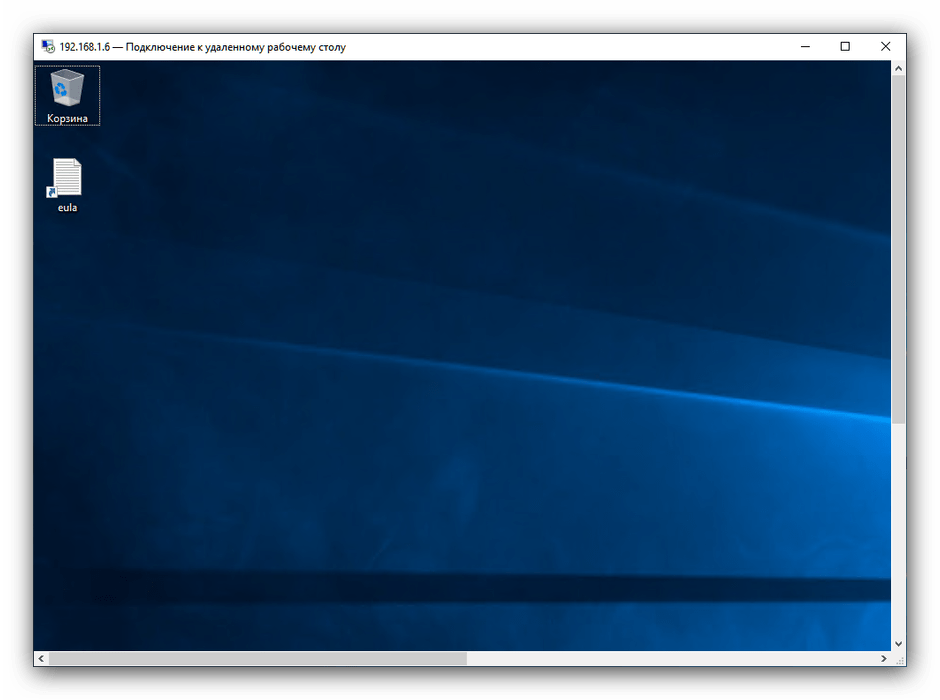Click the shortcut arrow overlay on eula
This screenshot has width=940, height=700.
(x=52, y=191)
